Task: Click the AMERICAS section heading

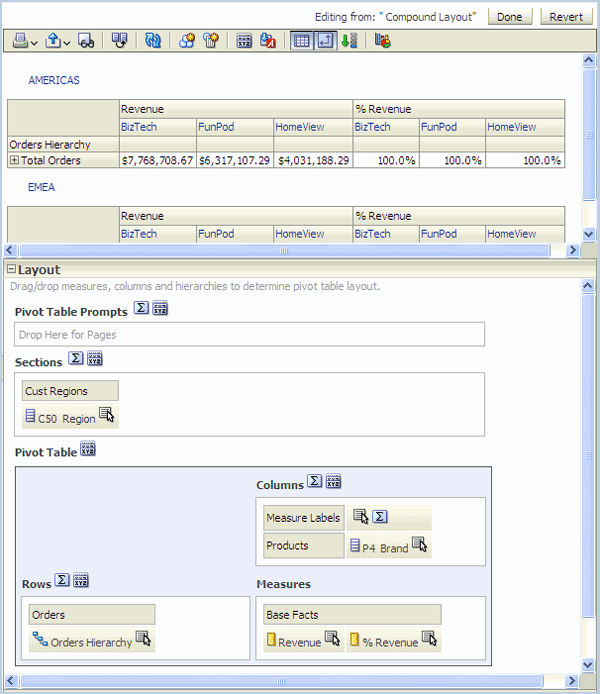Action: [54, 80]
